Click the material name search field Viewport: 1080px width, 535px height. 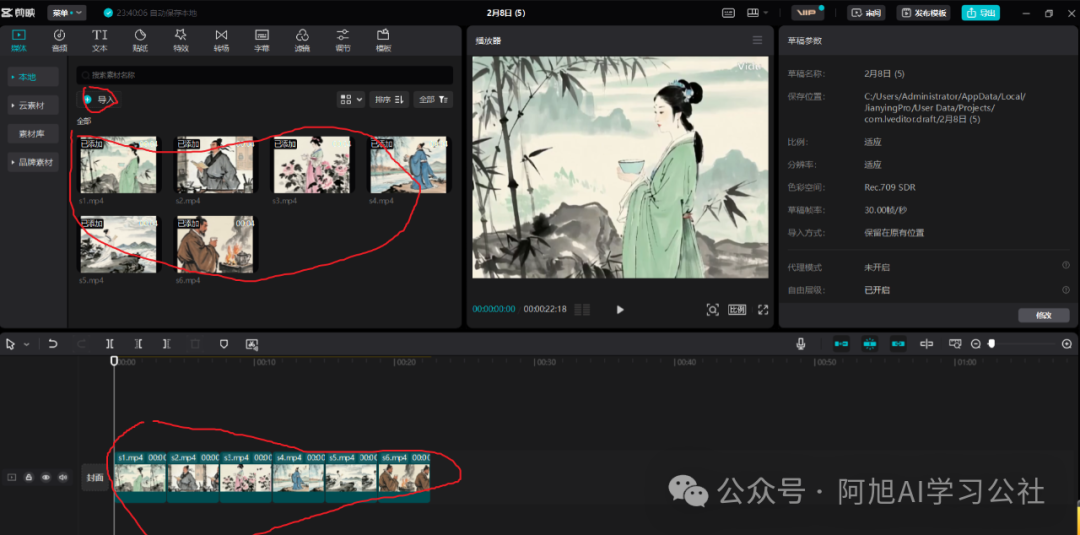point(264,75)
